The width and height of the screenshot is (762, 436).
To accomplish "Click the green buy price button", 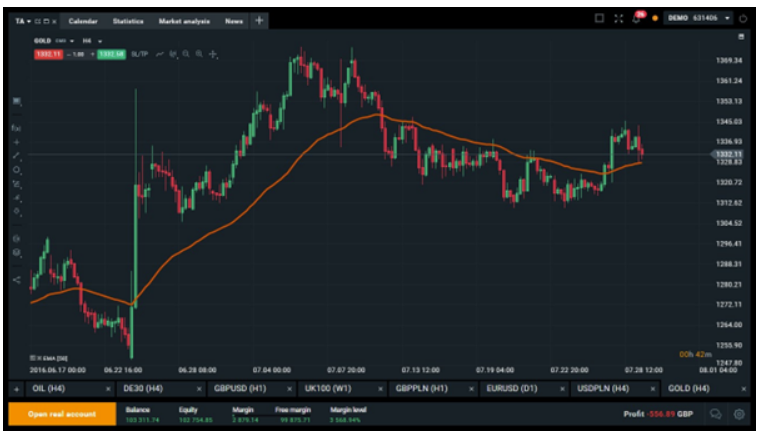I will [111, 54].
